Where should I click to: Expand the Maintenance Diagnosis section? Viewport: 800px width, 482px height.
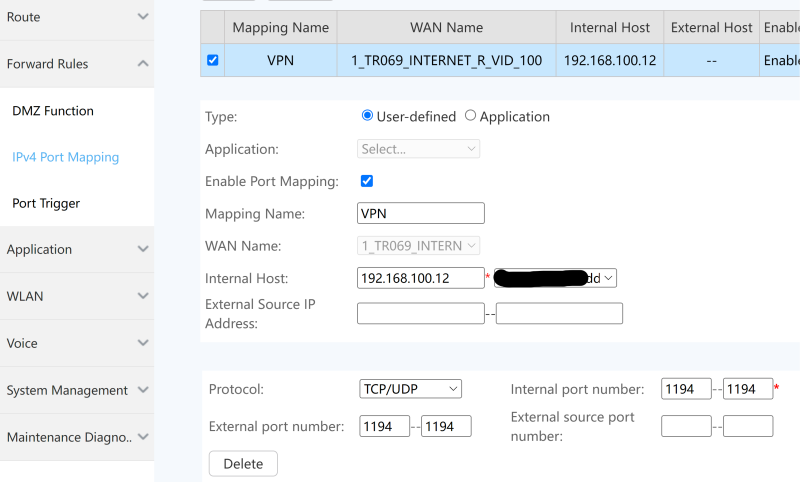(x=143, y=437)
